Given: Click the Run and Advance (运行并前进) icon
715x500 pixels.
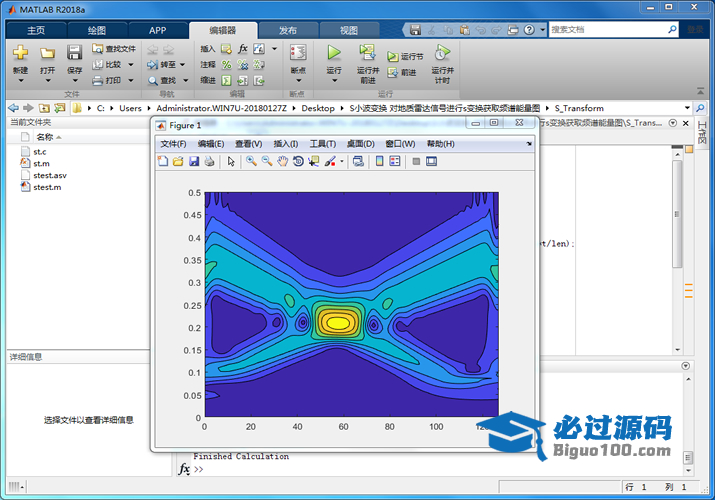Looking at the screenshot, I should [x=367, y=53].
